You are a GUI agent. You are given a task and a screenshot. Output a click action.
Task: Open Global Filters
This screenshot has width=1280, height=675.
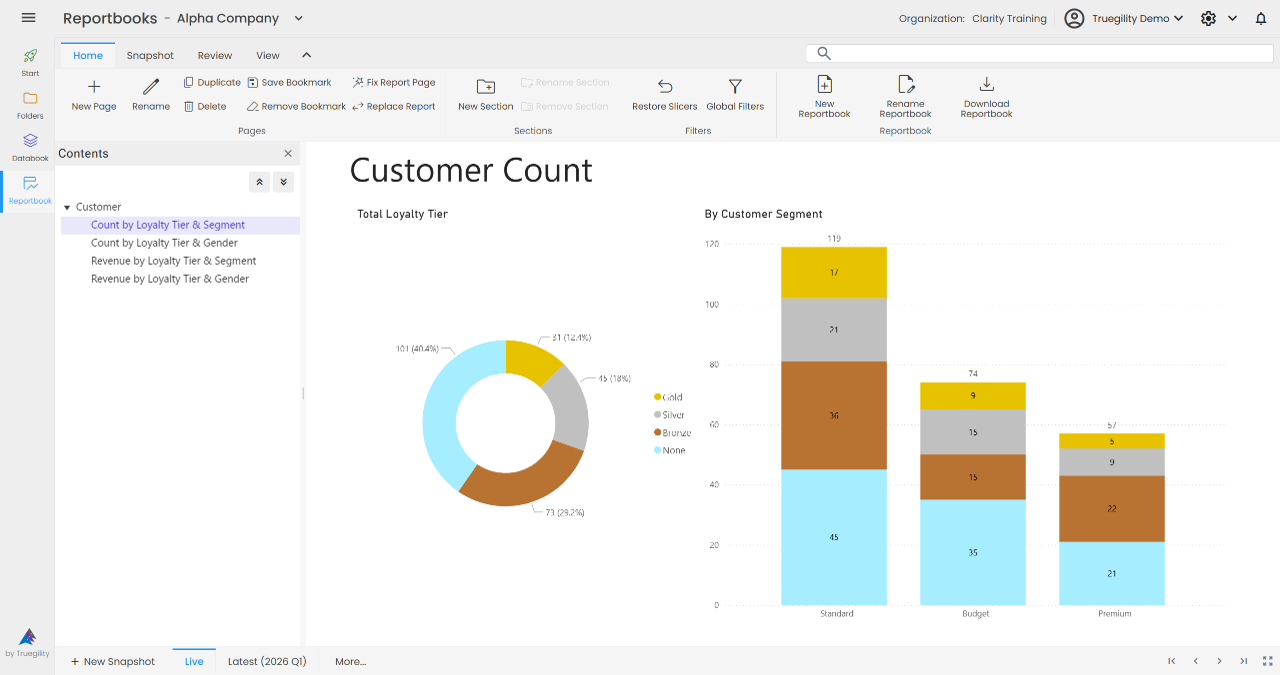(x=735, y=95)
